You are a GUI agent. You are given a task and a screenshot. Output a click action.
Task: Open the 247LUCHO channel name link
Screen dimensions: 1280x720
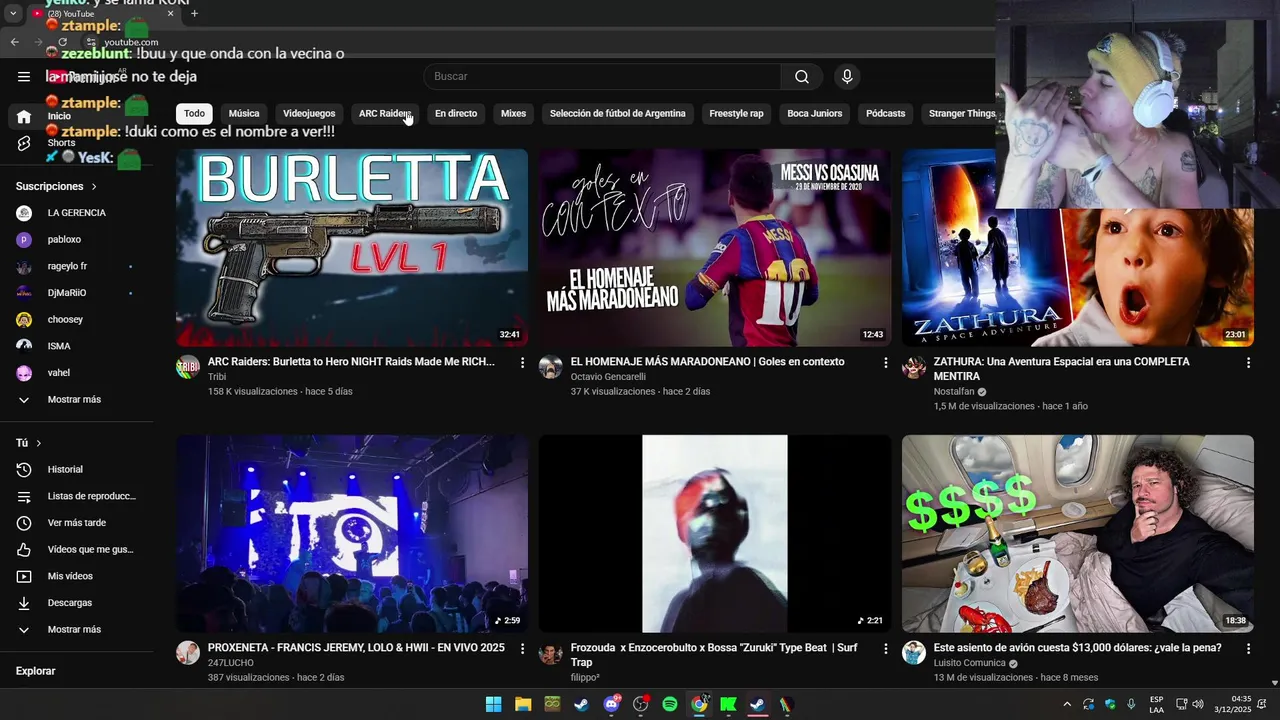click(231, 663)
